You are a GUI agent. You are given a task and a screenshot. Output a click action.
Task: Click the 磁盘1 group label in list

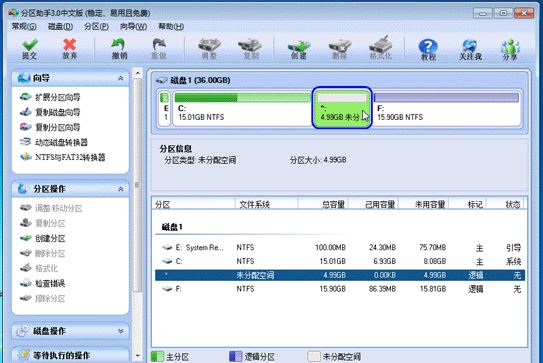(172, 227)
